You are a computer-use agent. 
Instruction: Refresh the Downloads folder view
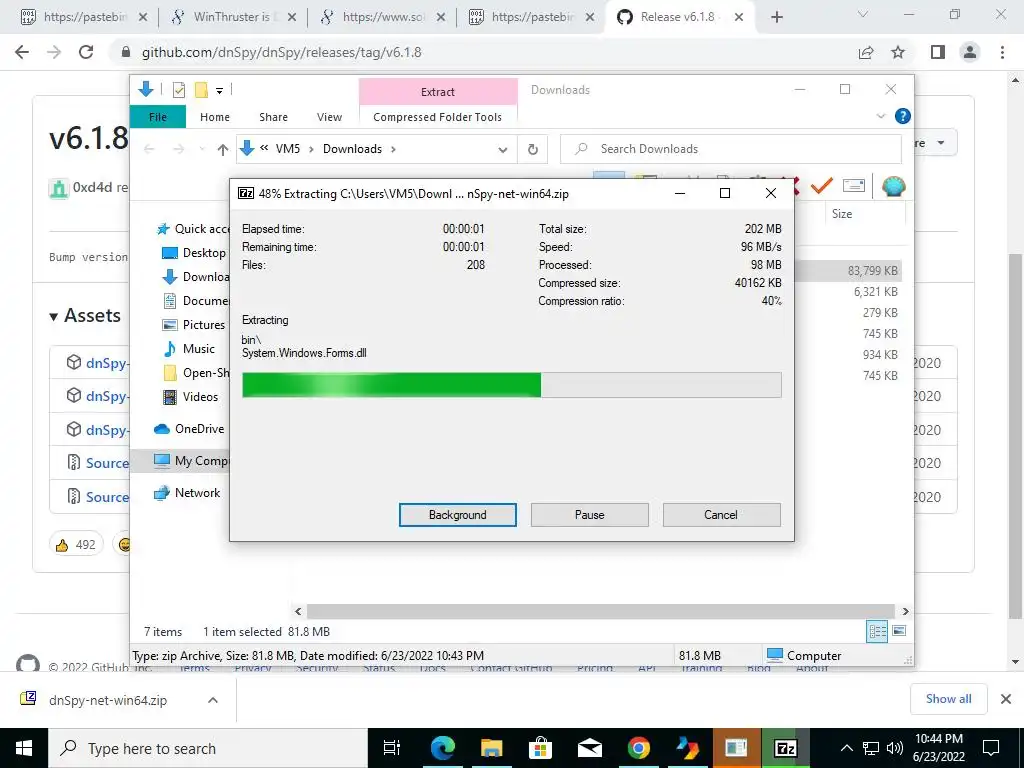tap(533, 149)
